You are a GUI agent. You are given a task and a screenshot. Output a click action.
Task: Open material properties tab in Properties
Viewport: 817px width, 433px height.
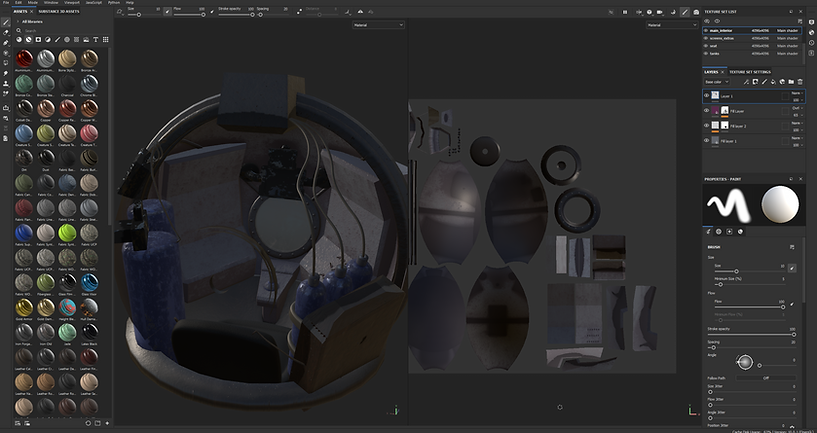(740, 231)
